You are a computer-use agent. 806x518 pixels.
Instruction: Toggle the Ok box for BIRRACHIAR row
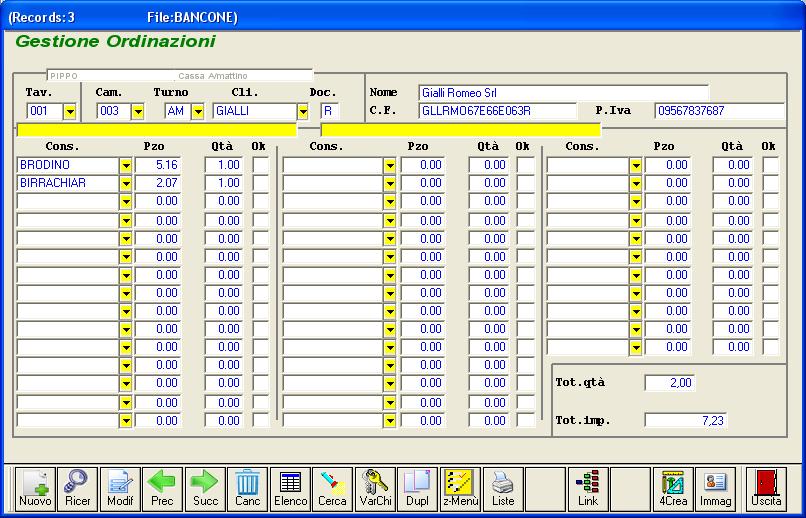[x=261, y=183]
